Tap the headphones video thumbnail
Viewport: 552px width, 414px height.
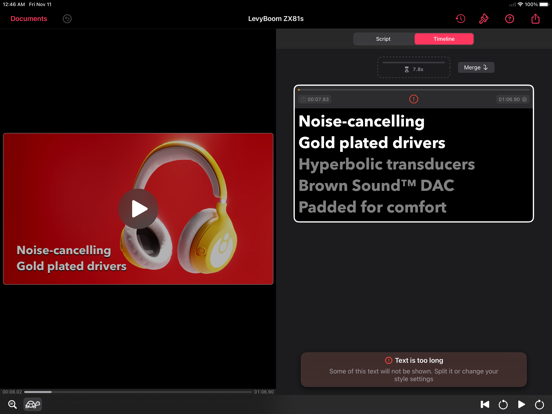pyautogui.click(x=138, y=209)
